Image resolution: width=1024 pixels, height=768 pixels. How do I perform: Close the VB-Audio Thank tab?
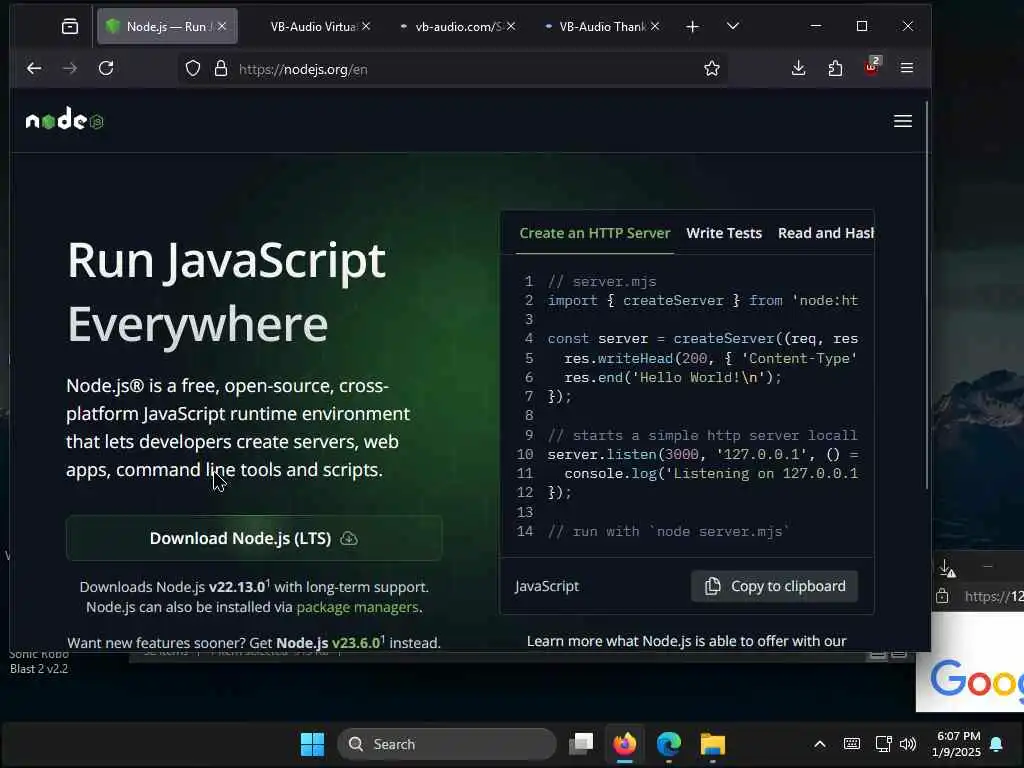(x=655, y=26)
